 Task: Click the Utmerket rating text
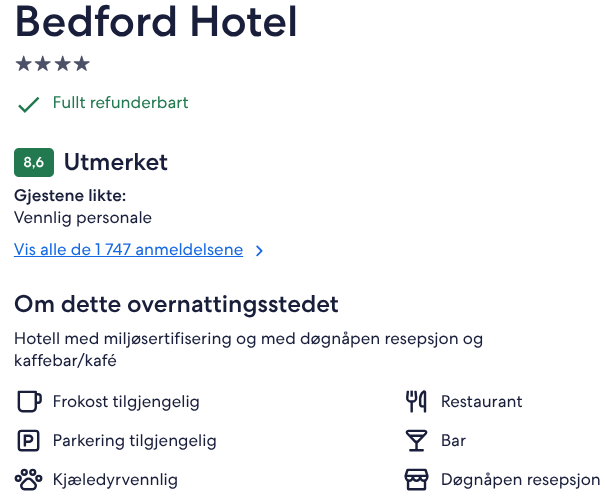(116, 162)
